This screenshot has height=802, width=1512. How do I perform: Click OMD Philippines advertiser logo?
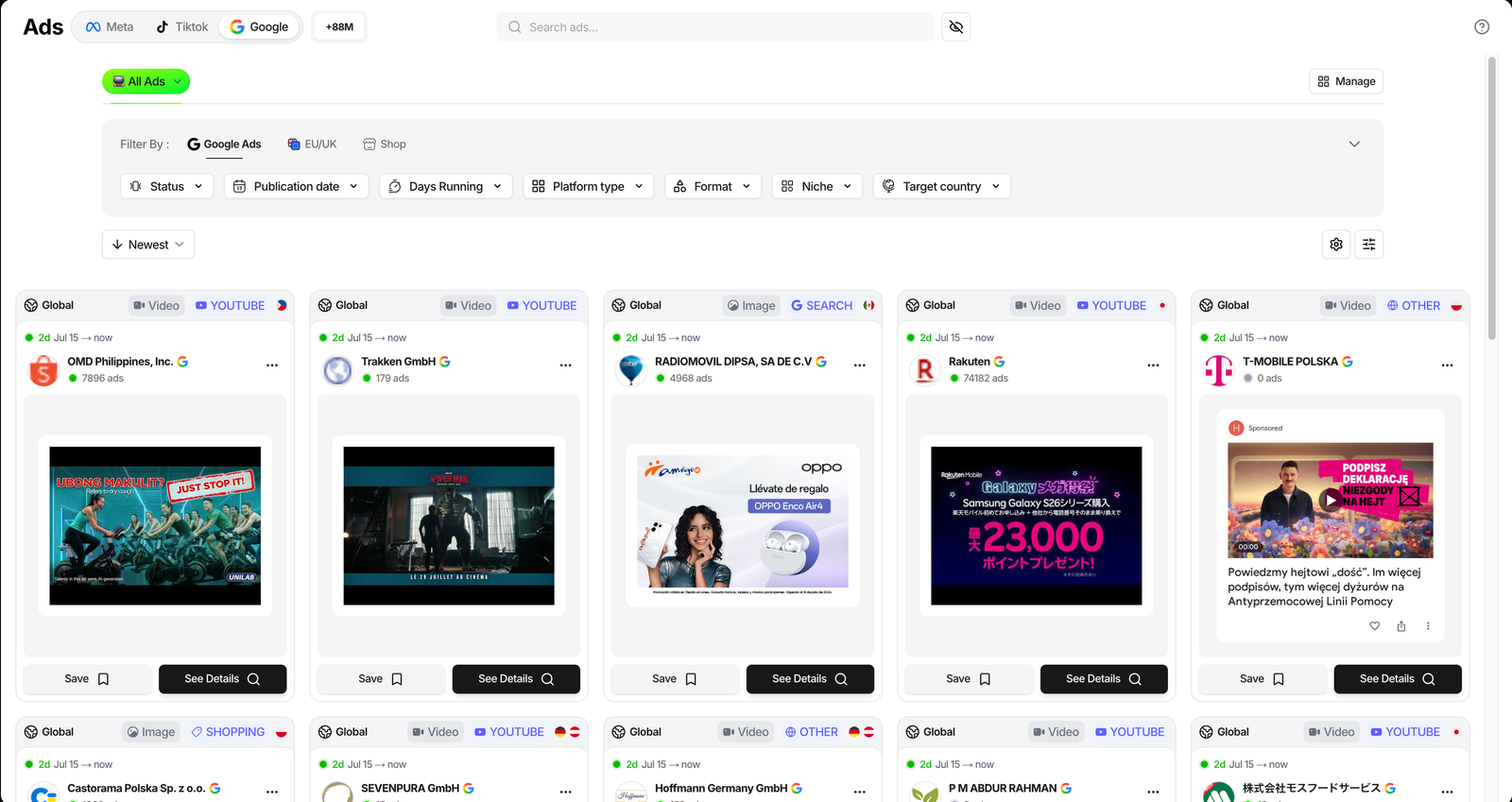(43, 370)
